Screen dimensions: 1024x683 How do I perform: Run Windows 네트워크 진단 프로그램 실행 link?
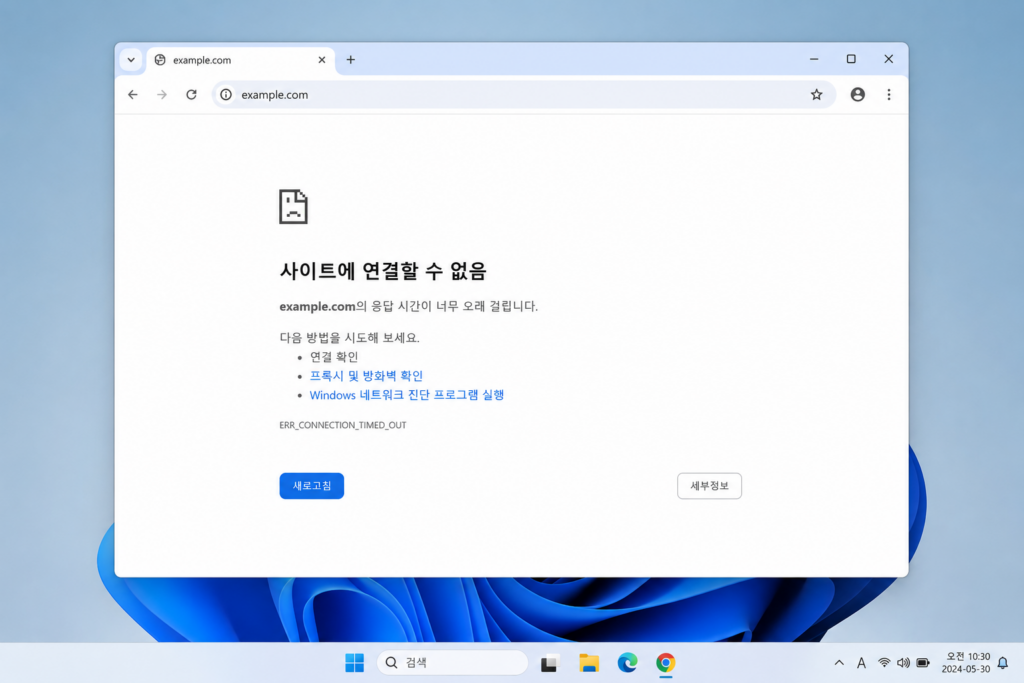[x=407, y=395]
